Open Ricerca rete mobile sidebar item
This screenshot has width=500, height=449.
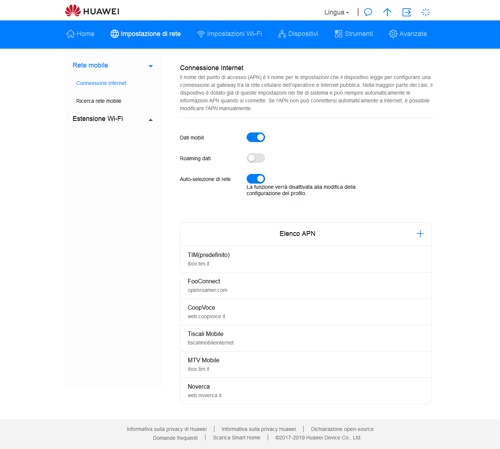[x=99, y=101]
